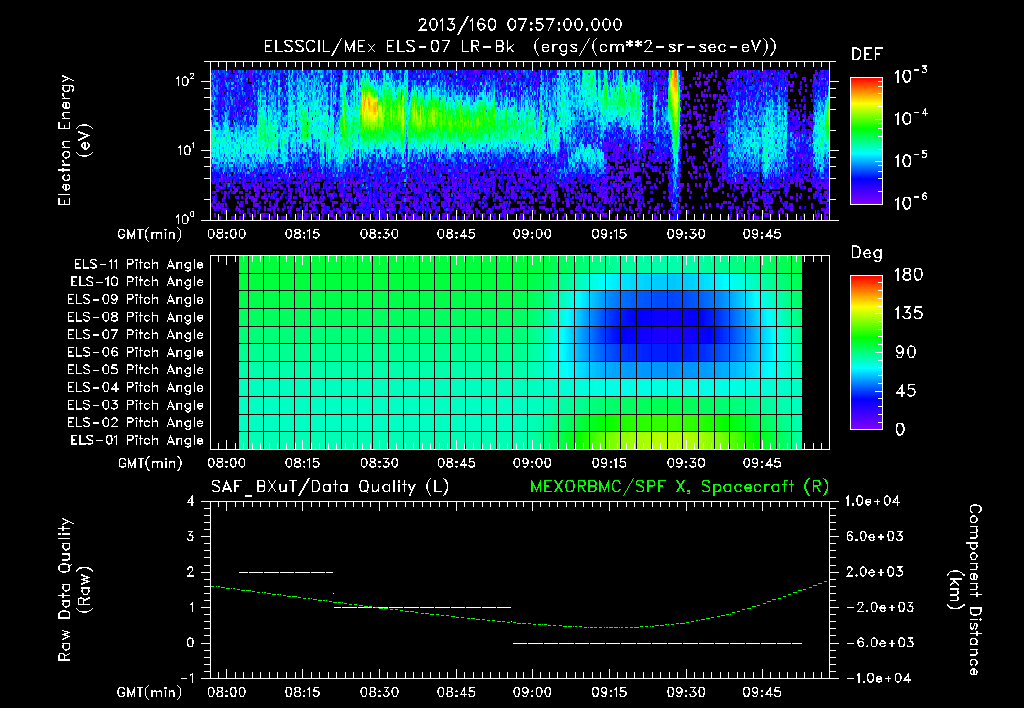
Task: Click the ELS-08 Pitch Angle label
Action: [x=135, y=317]
